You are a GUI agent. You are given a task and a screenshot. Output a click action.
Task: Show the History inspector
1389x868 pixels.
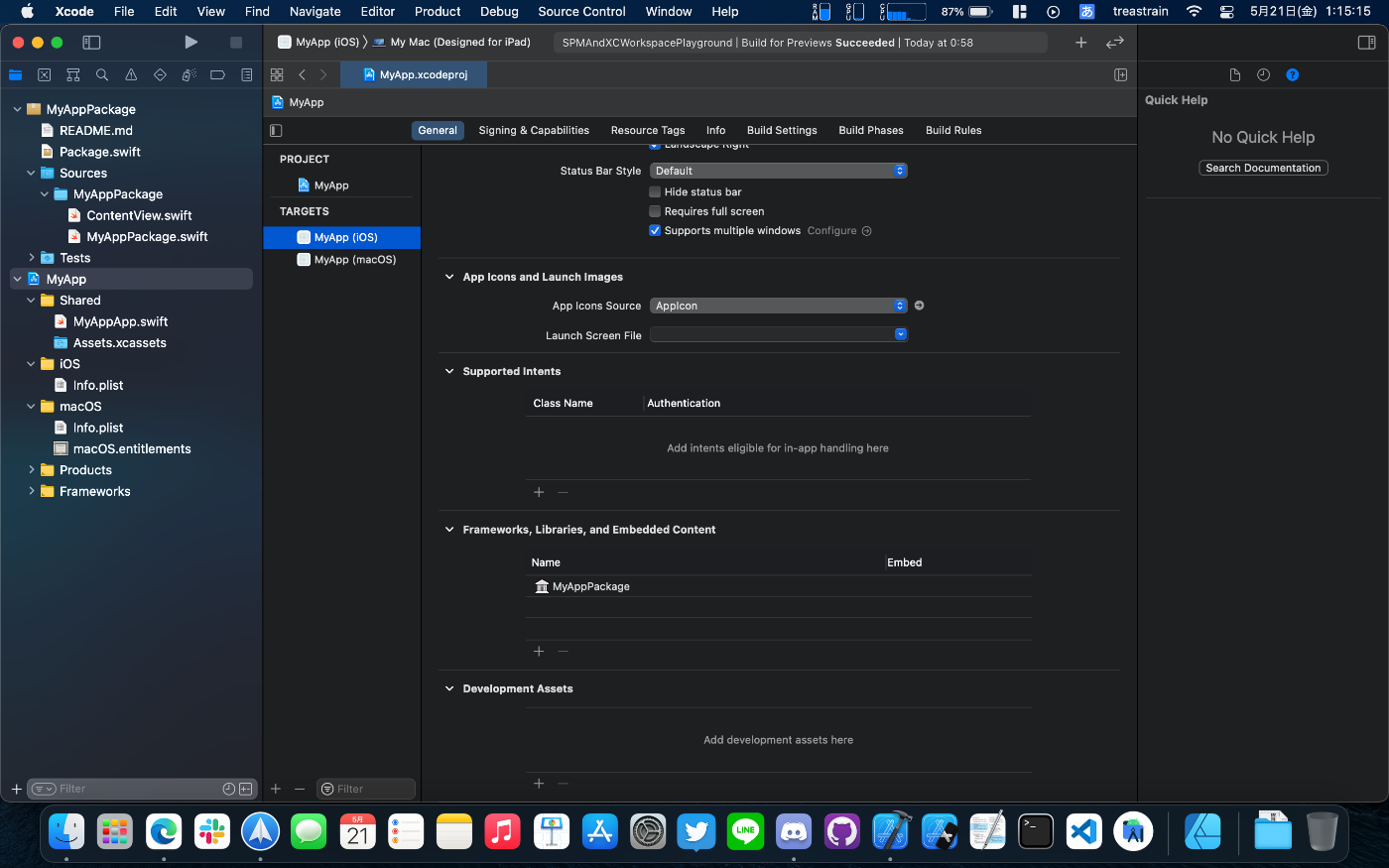point(1263,75)
